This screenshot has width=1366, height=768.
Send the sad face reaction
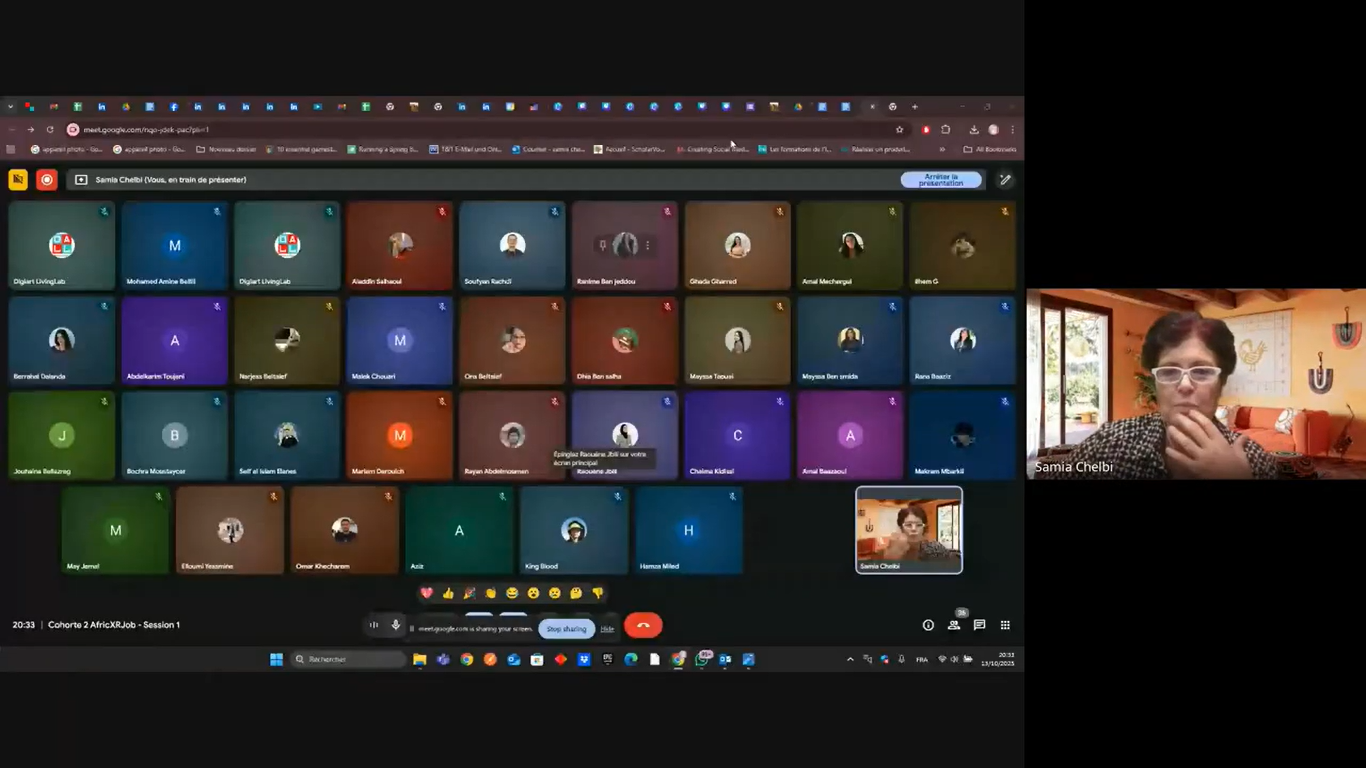coord(555,593)
